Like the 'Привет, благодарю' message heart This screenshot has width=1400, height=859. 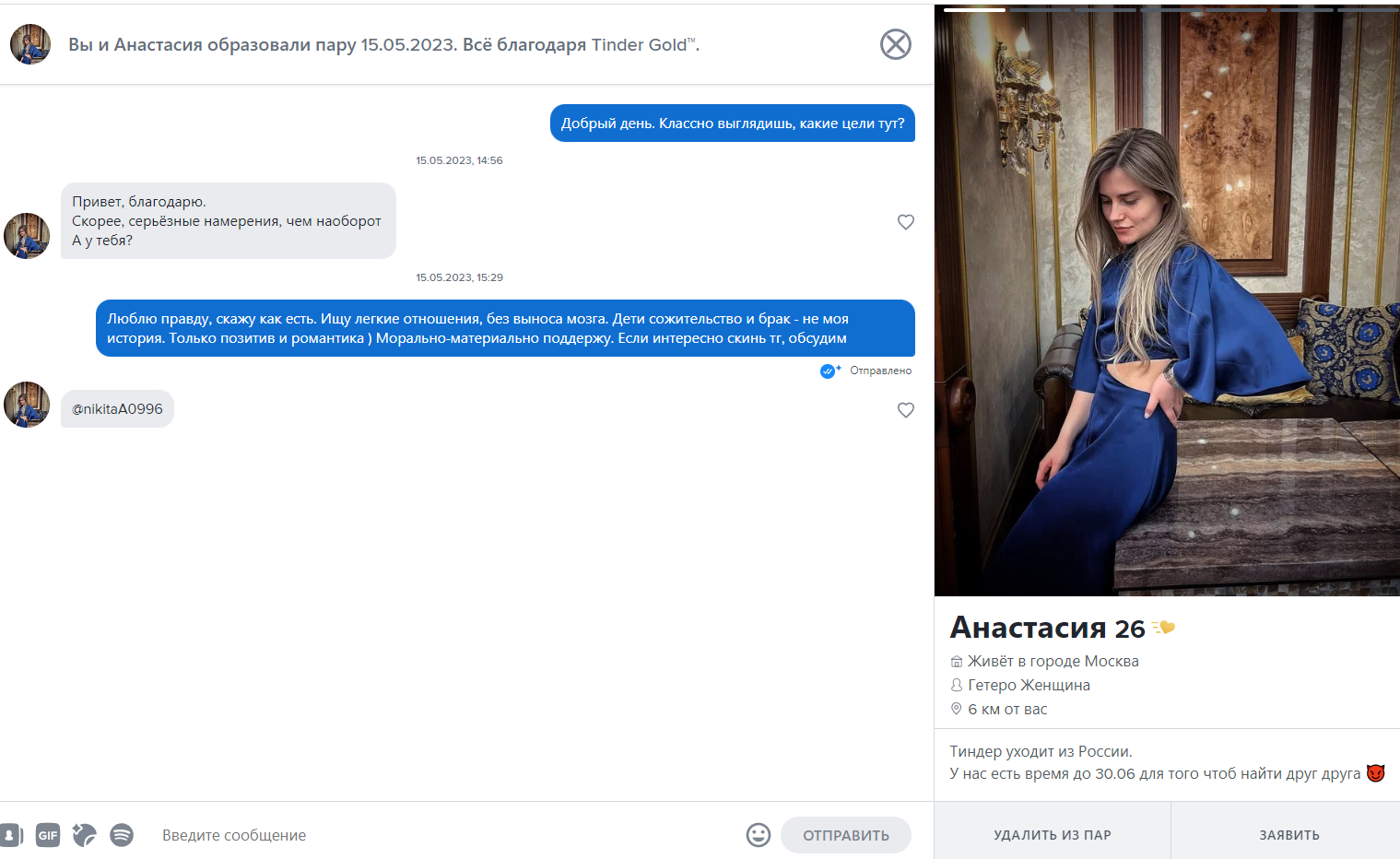[906, 222]
